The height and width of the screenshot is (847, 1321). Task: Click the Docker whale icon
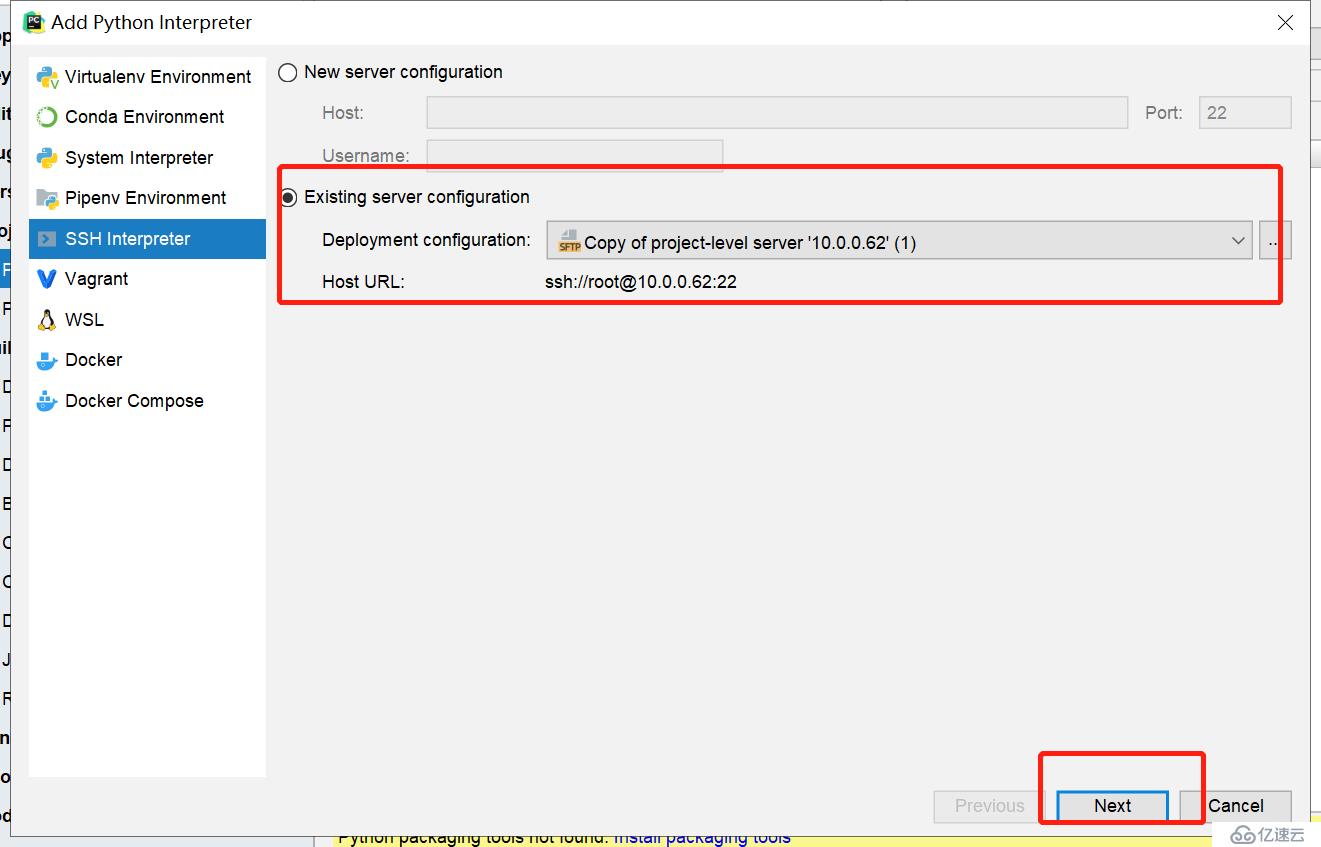tap(47, 360)
